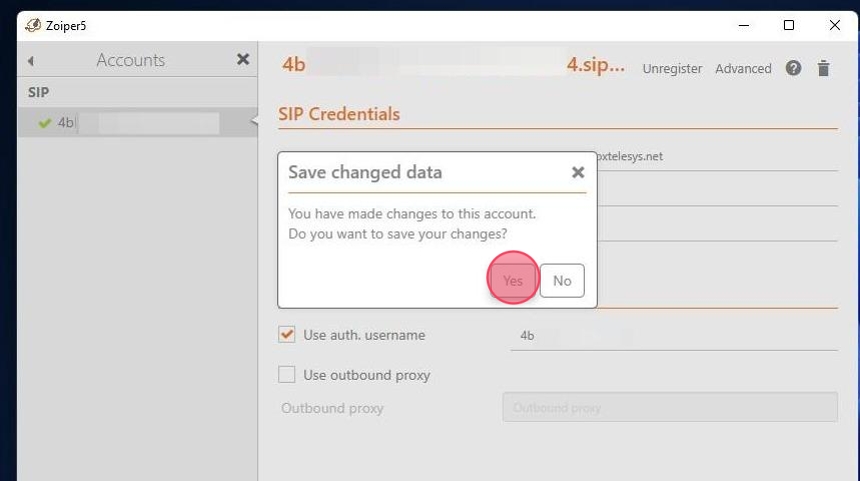Viewport: 860px width, 481px height.
Task: Delete account using trash icon
Action: (x=824, y=68)
